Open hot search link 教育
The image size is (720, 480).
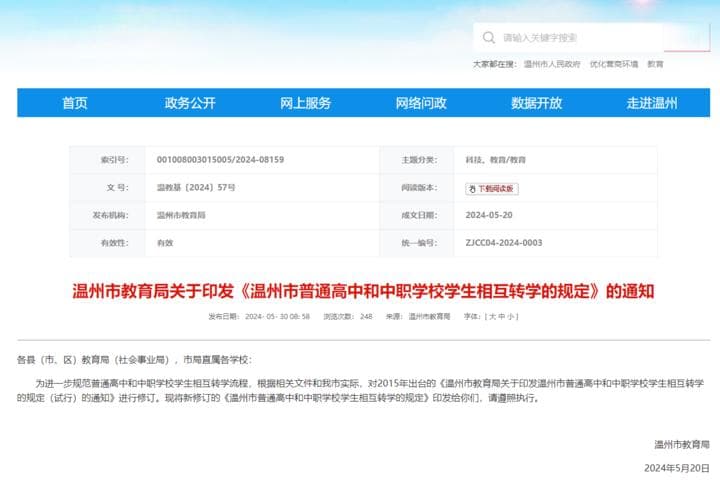coord(655,64)
